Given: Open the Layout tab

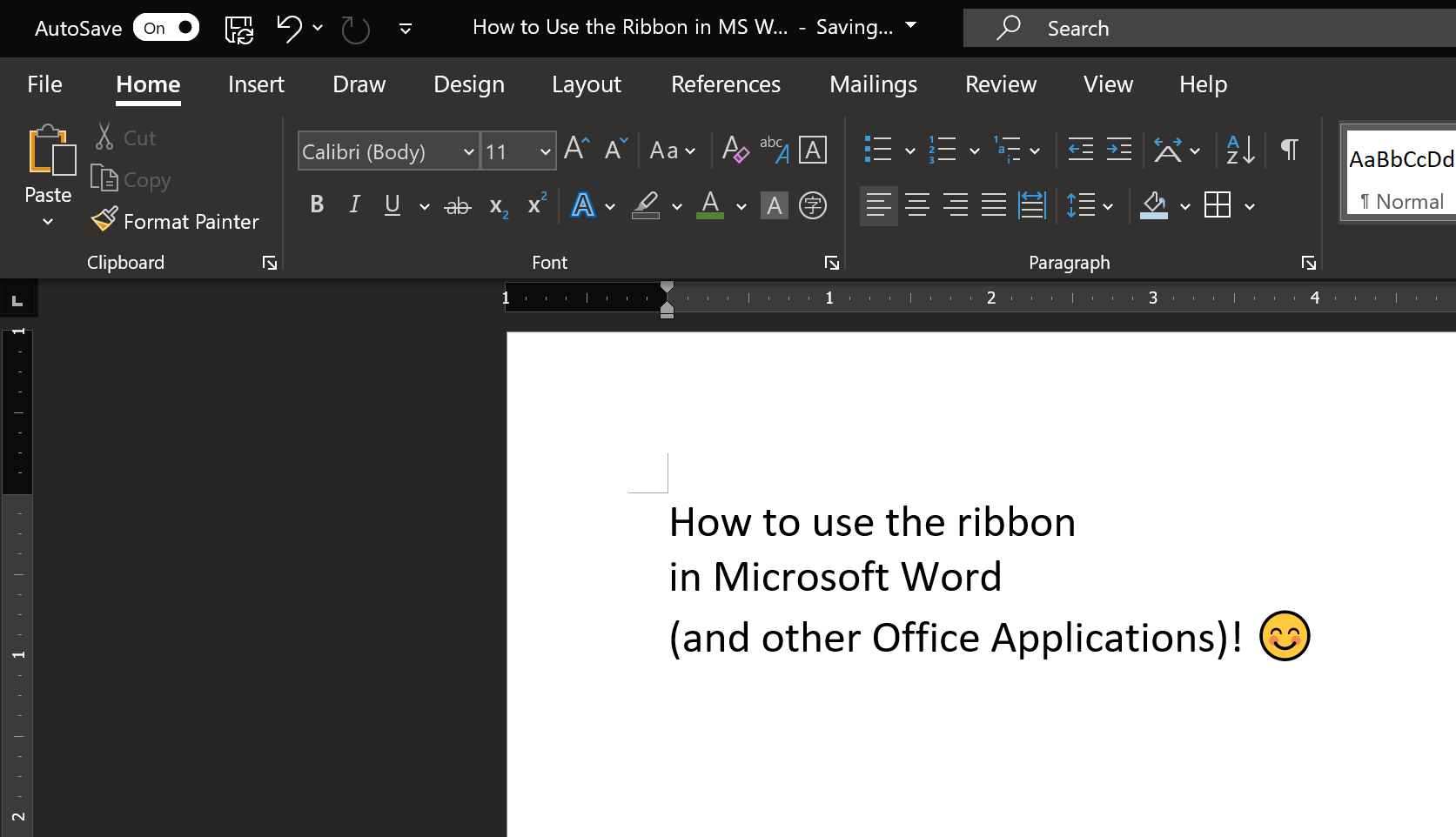Looking at the screenshot, I should pyautogui.click(x=587, y=84).
